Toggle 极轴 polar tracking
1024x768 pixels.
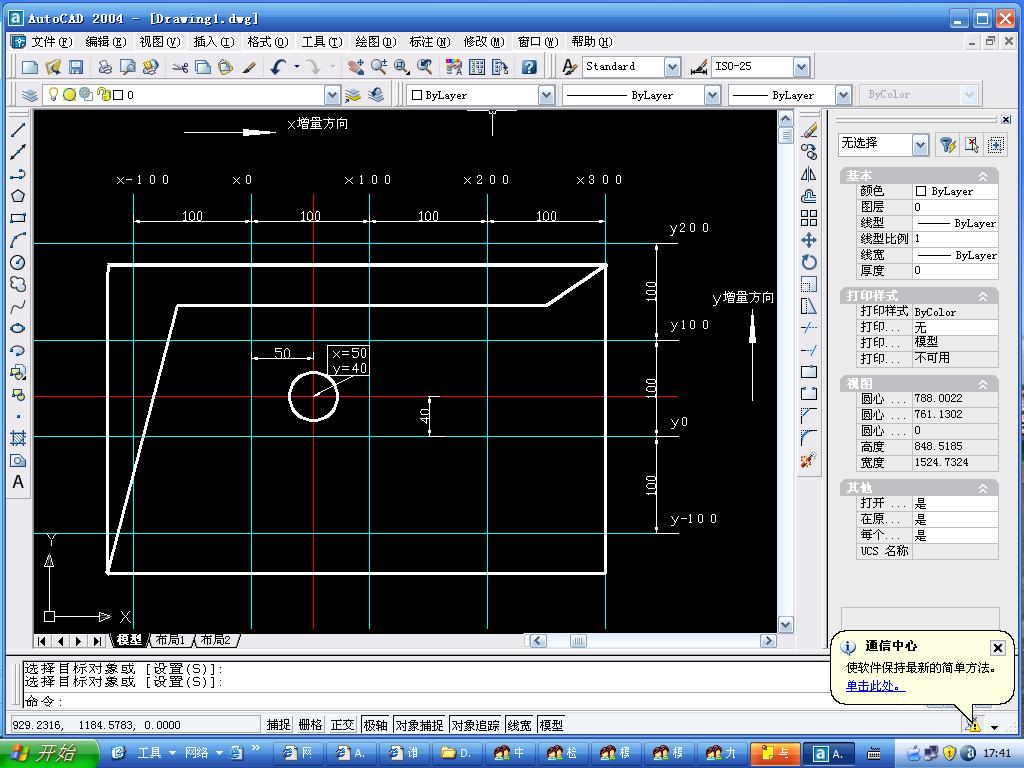(376, 725)
